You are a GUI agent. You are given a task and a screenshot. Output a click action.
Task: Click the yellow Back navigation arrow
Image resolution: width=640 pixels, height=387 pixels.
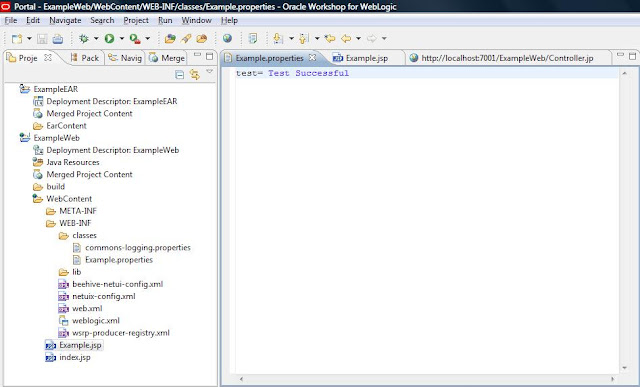pos(346,38)
